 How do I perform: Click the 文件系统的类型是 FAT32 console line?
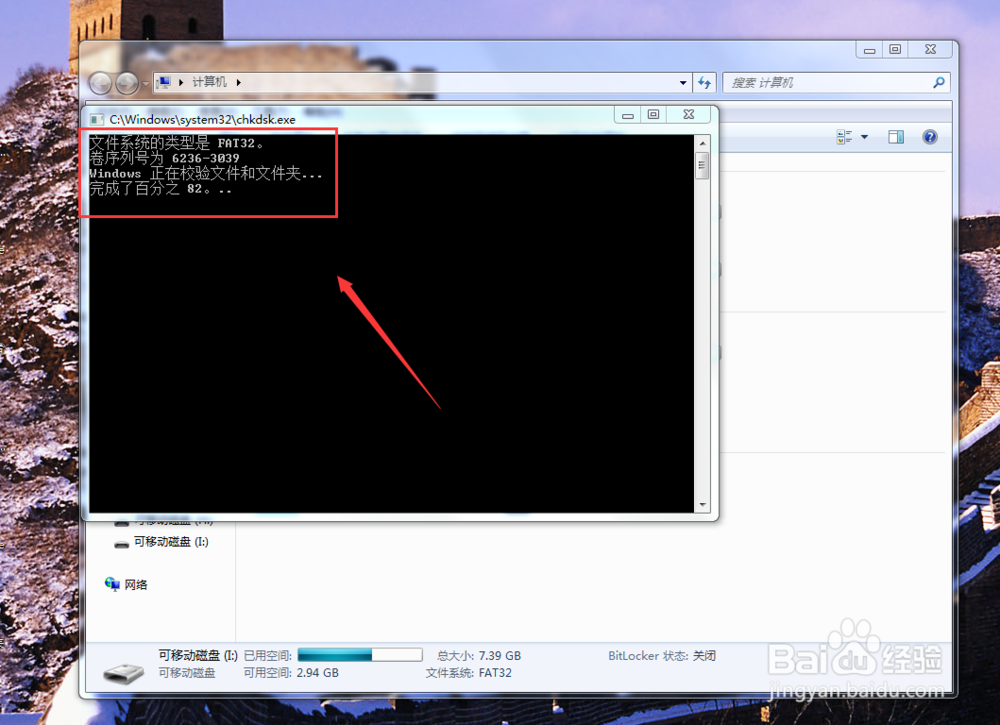[x=177, y=143]
